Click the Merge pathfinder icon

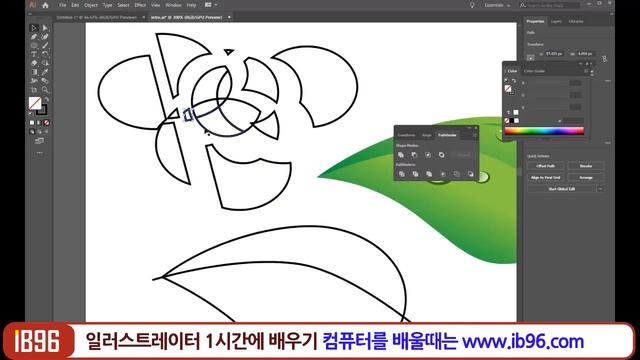pos(429,174)
